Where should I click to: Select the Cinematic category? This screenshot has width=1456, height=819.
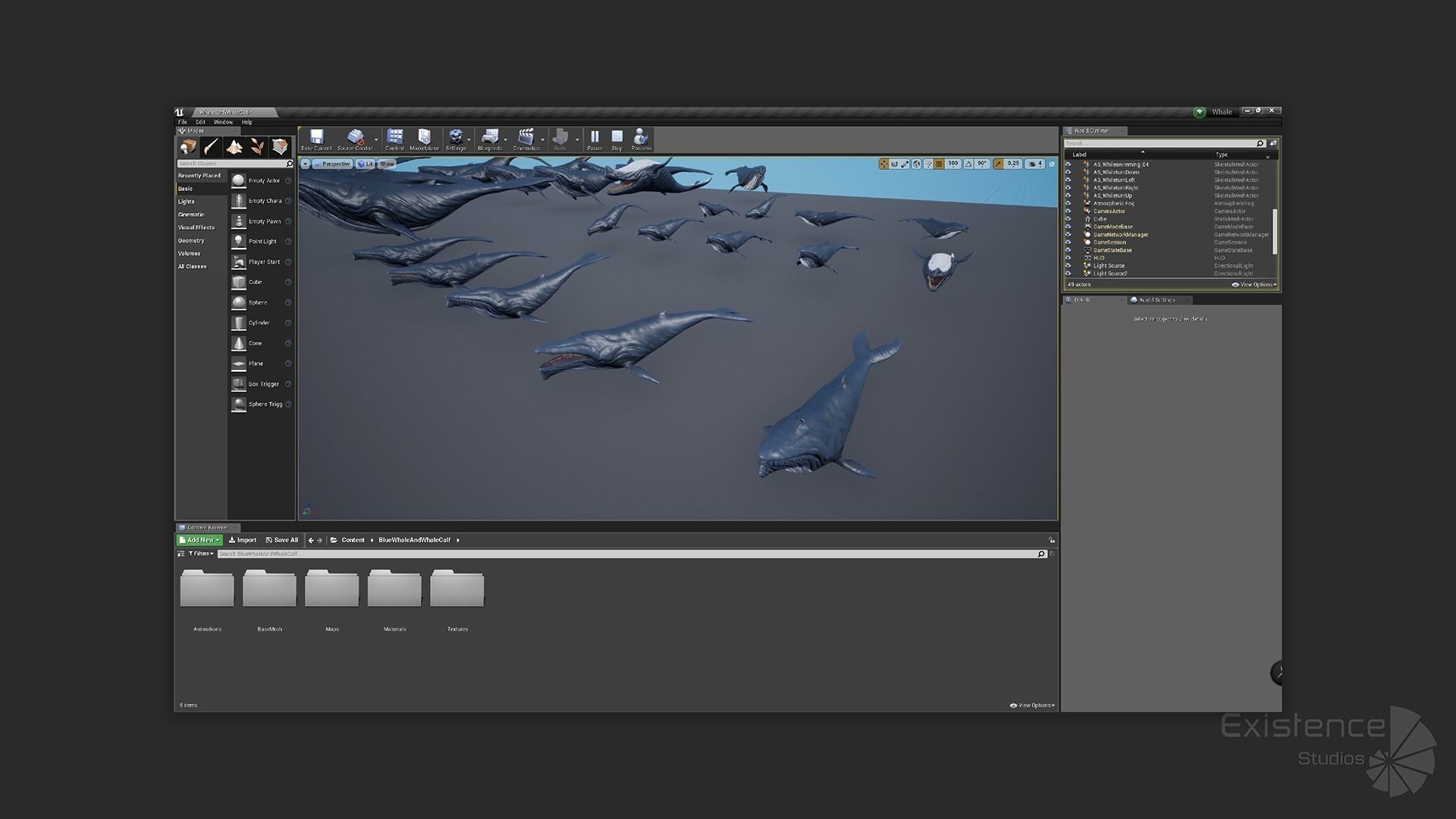pos(192,215)
